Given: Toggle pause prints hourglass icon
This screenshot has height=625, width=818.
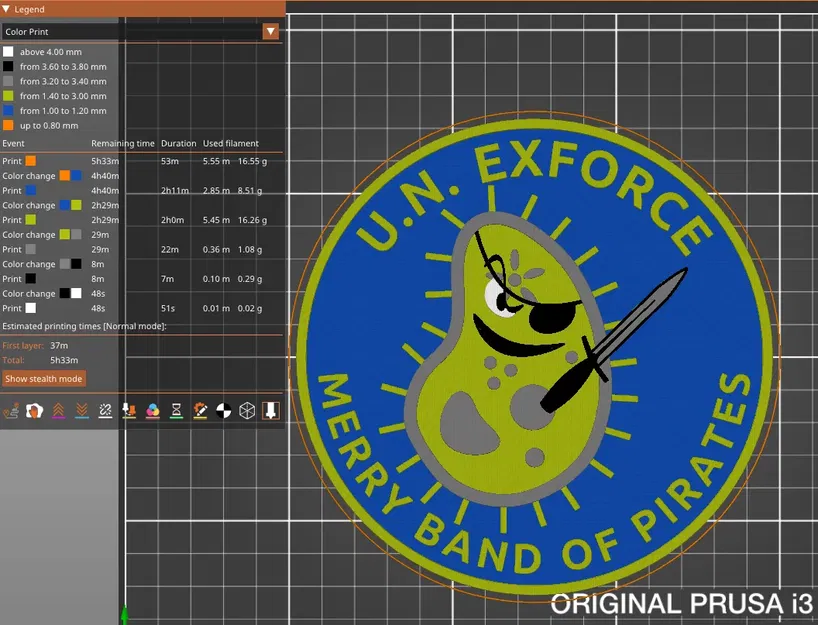Looking at the screenshot, I should tap(175, 410).
